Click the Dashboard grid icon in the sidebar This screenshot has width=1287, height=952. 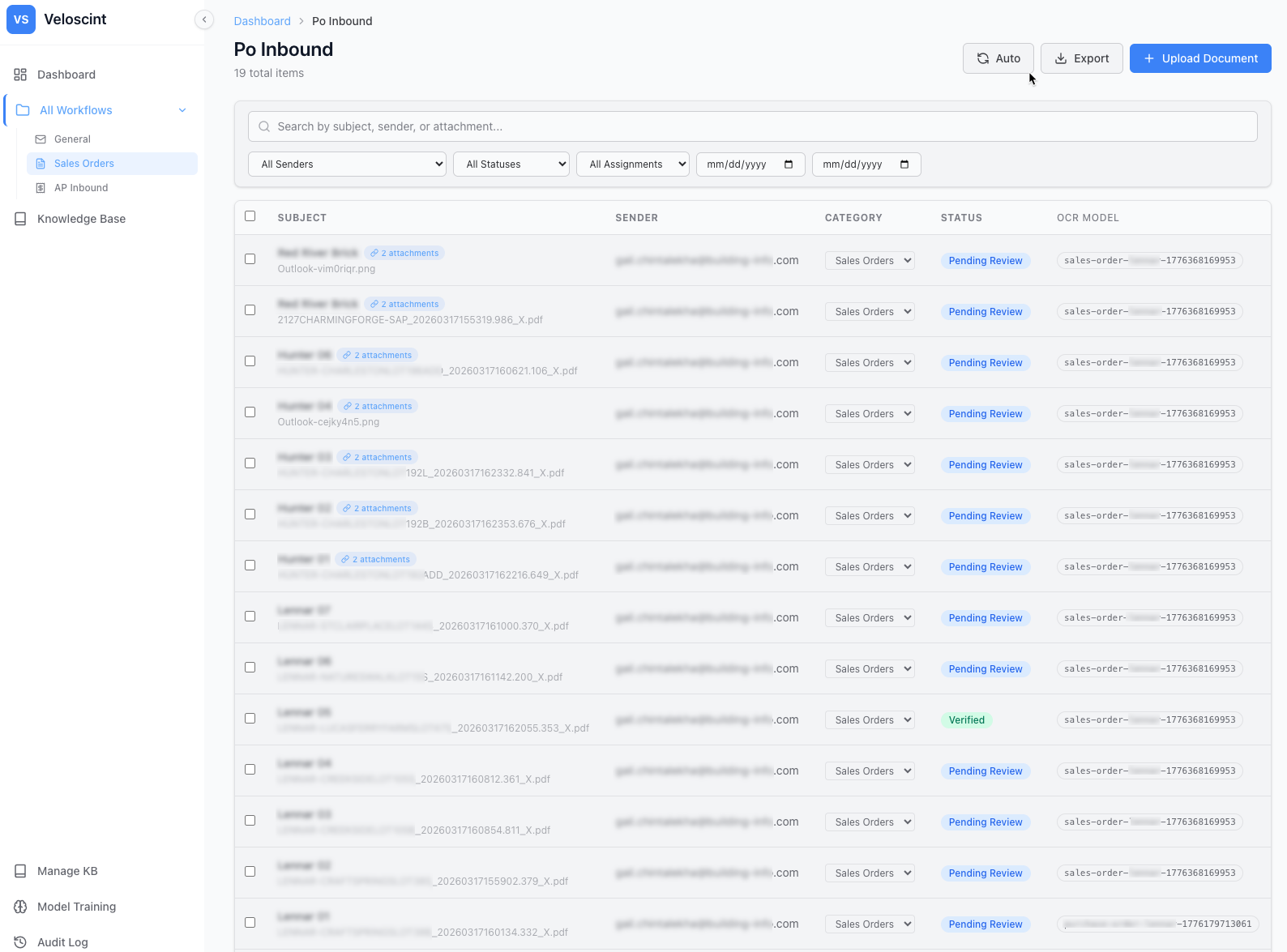[20, 75]
